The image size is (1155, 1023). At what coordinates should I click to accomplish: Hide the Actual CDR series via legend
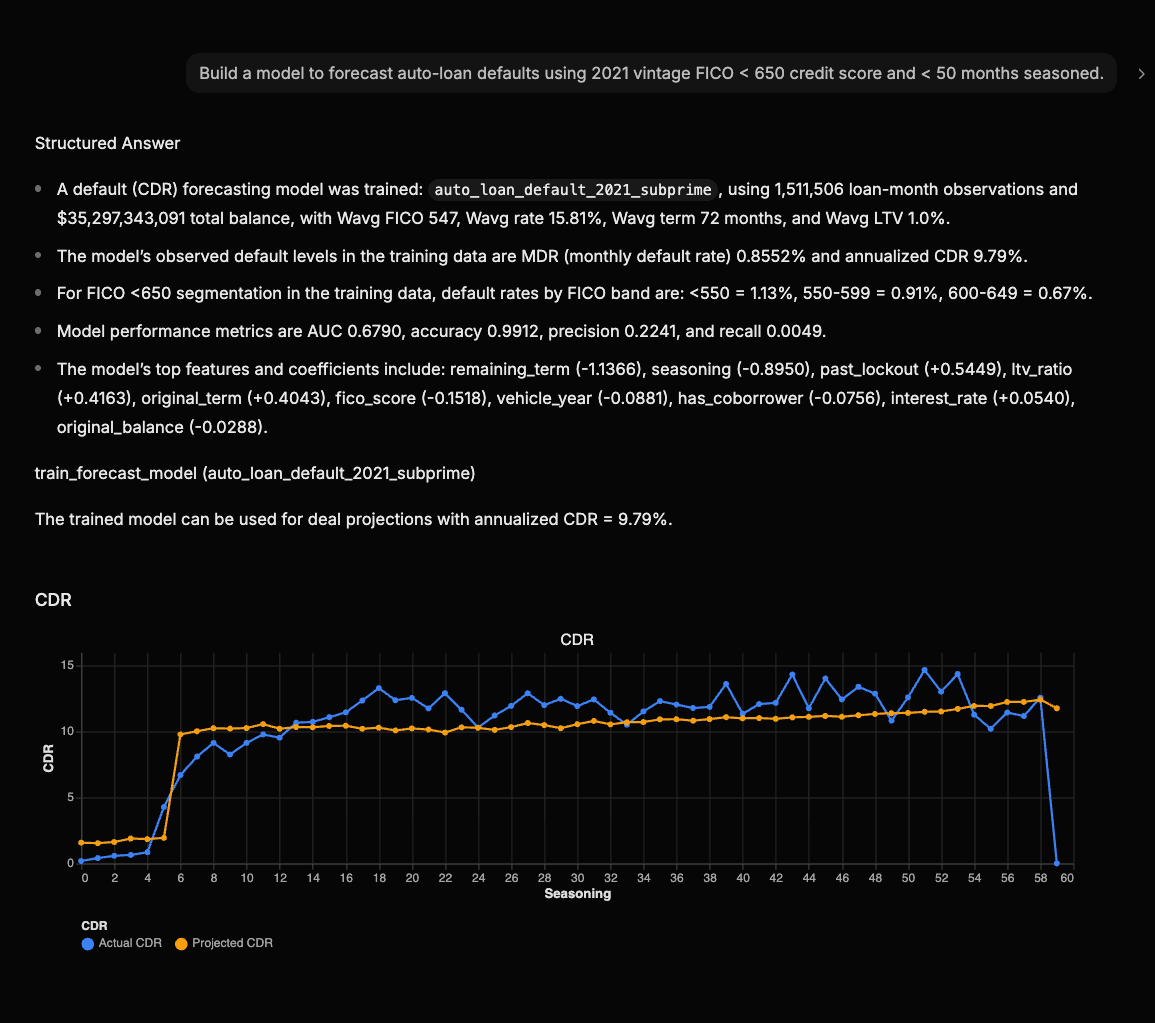(x=121, y=943)
